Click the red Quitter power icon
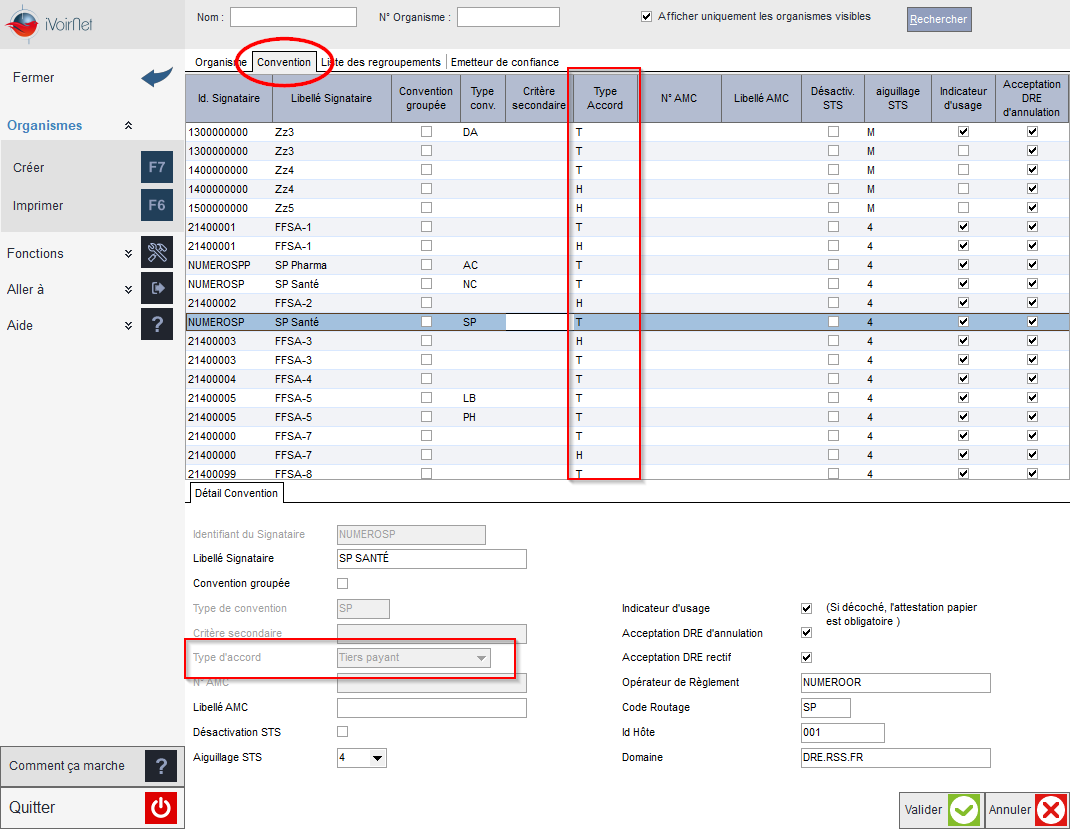The height and width of the screenshot is (829, 1070). (161, 808)
